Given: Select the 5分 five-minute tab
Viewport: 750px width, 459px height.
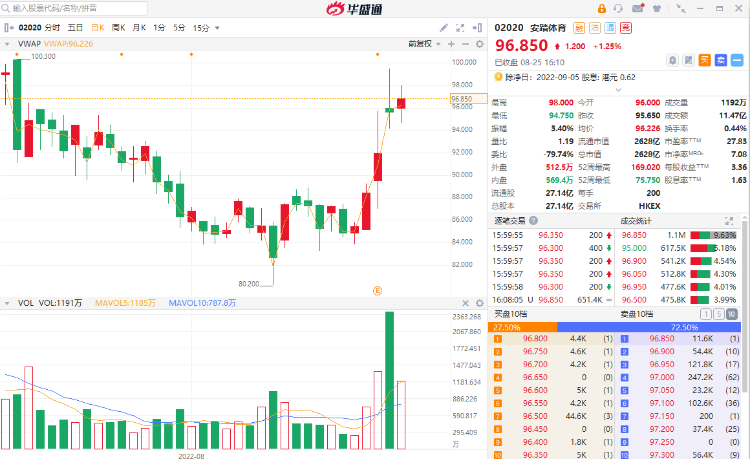Looking at the screenshot, I should (x=179, y=28).
